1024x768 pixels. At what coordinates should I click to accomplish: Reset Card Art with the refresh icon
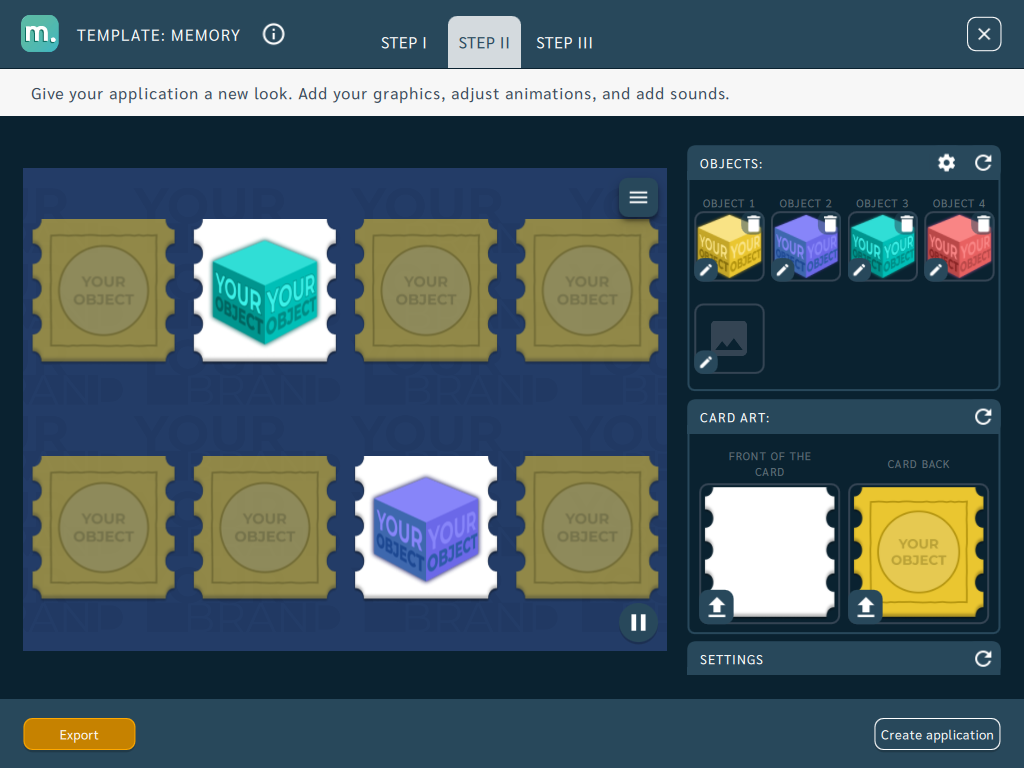pyautogui.click(x=983, y=417)
